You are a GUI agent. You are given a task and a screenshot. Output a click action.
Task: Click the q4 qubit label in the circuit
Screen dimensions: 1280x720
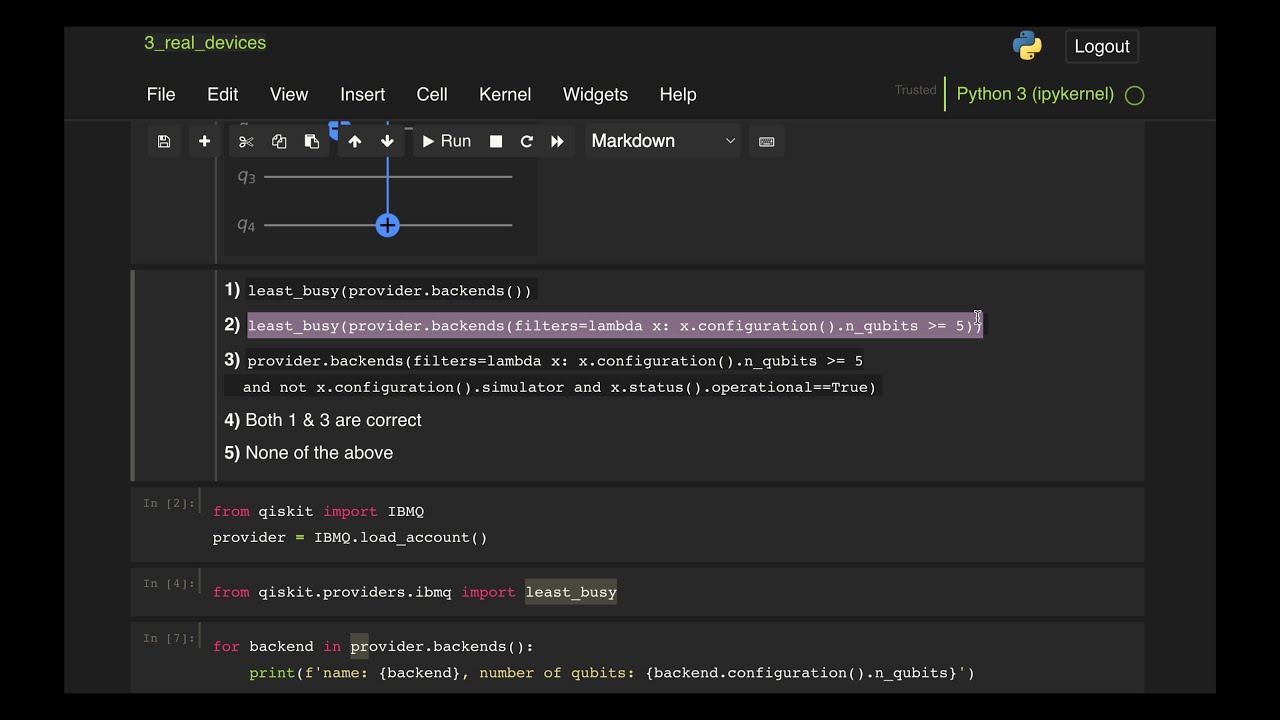tap(246, 225)
